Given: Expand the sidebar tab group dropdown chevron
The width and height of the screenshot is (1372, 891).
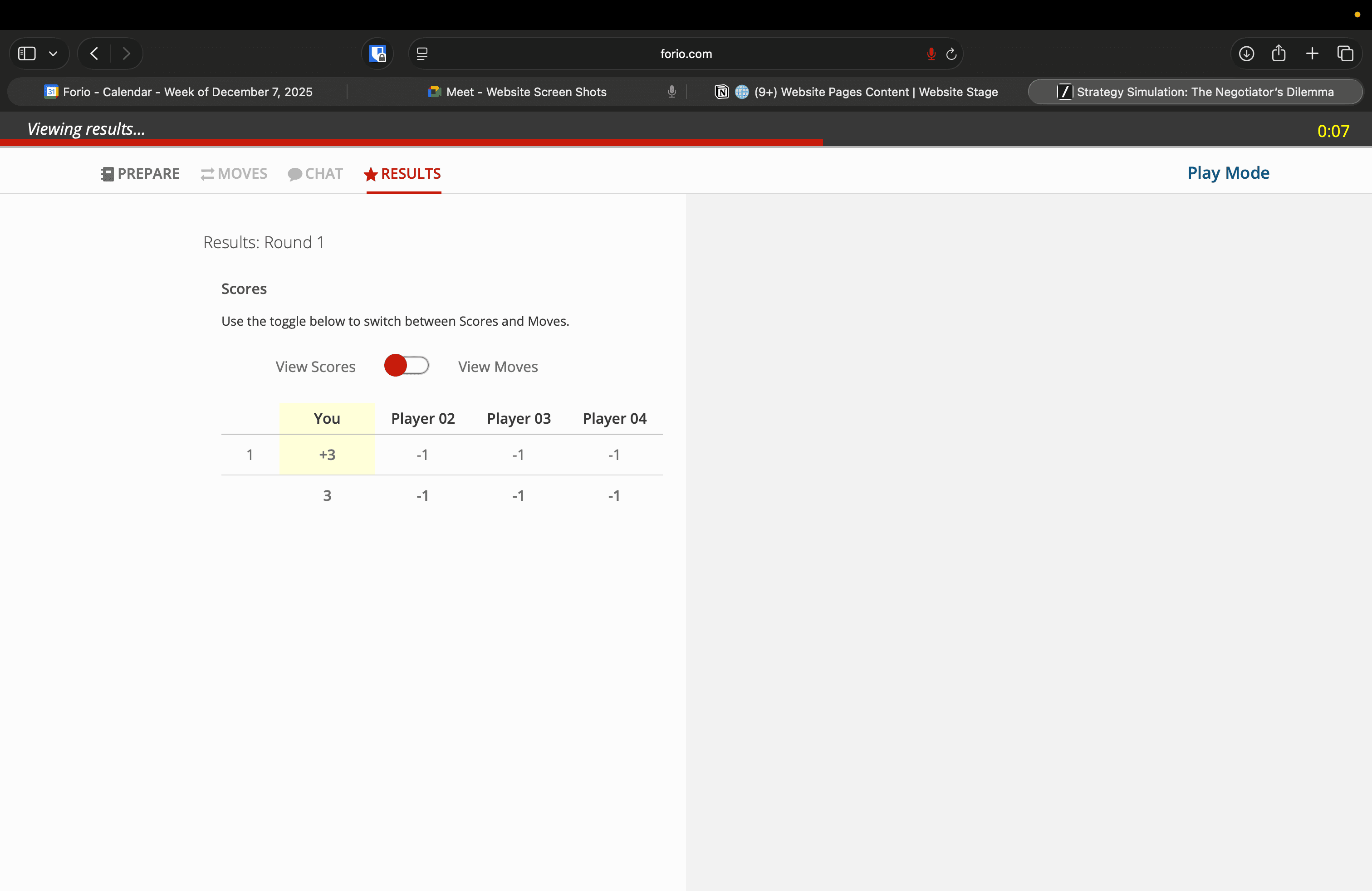Looking at the screenshot, I should pos(53,54).
